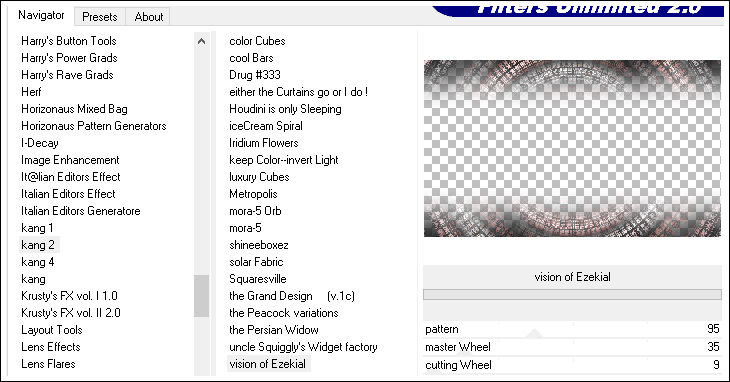Click the progress bar under vision of Ezekial
730x382 pixels.
[572, 295]
